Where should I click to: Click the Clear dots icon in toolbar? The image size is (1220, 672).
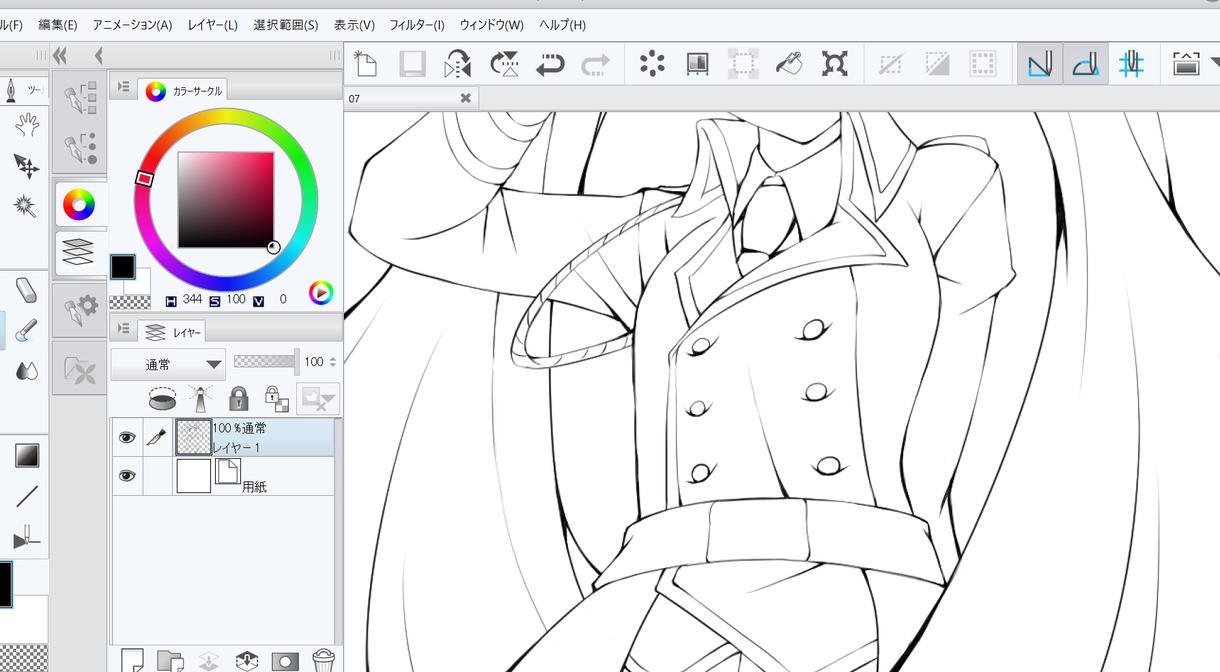[x=652, y=65]
